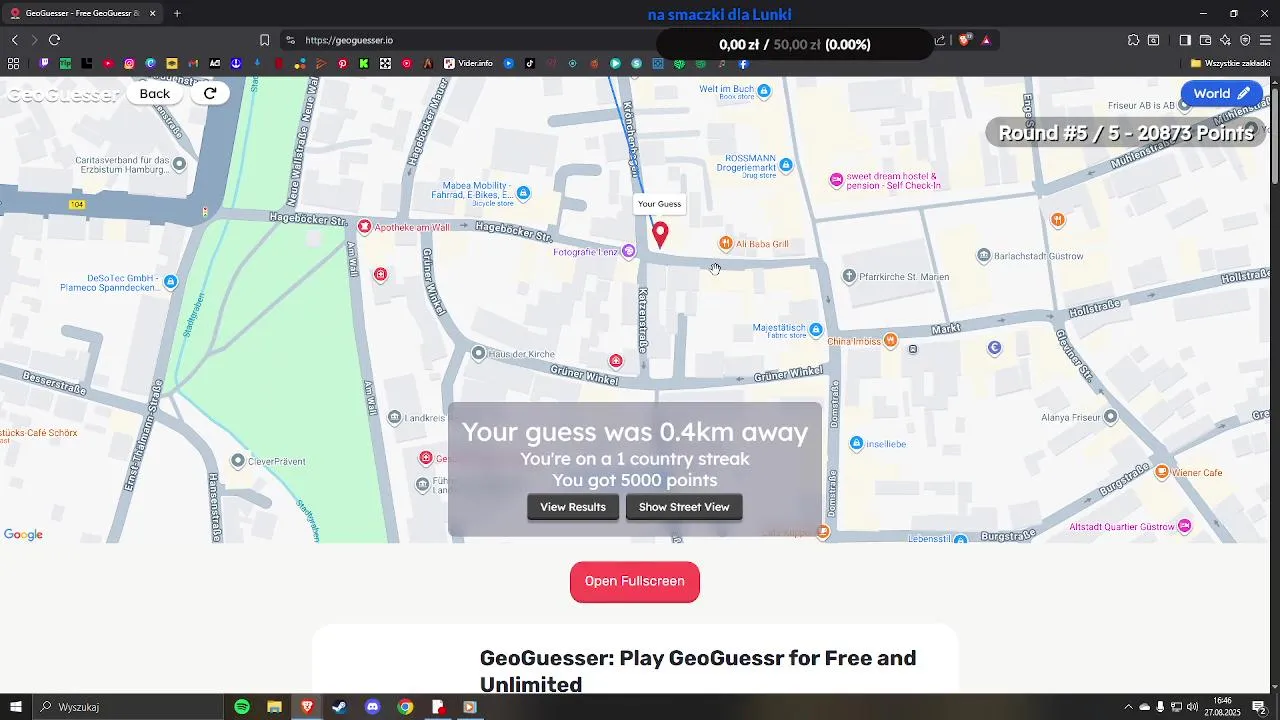1280x720 pixels.
Task: Click the Twitch bookmark icon
Action: point(43,63)
